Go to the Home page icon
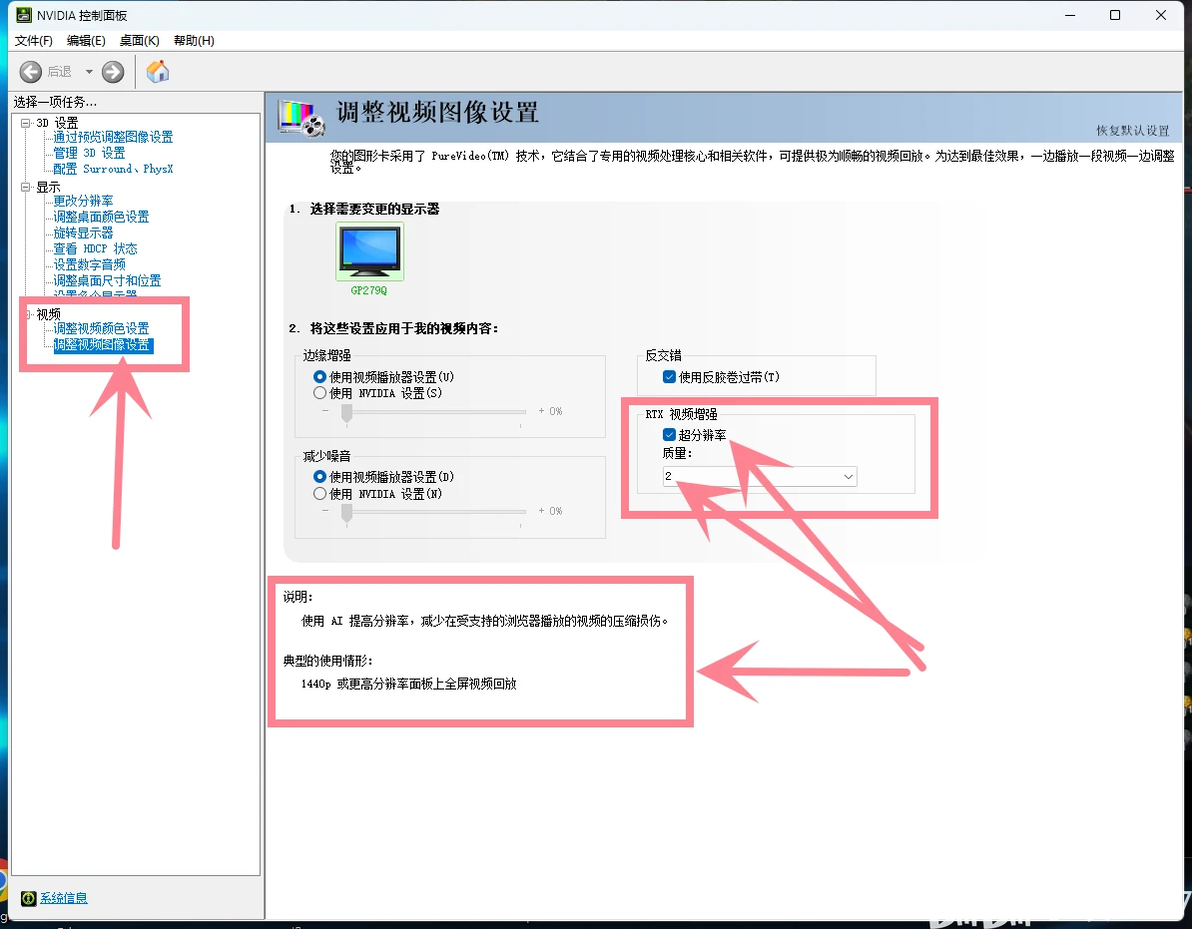This screenshot has width=1192, height=929. point(157,72)
